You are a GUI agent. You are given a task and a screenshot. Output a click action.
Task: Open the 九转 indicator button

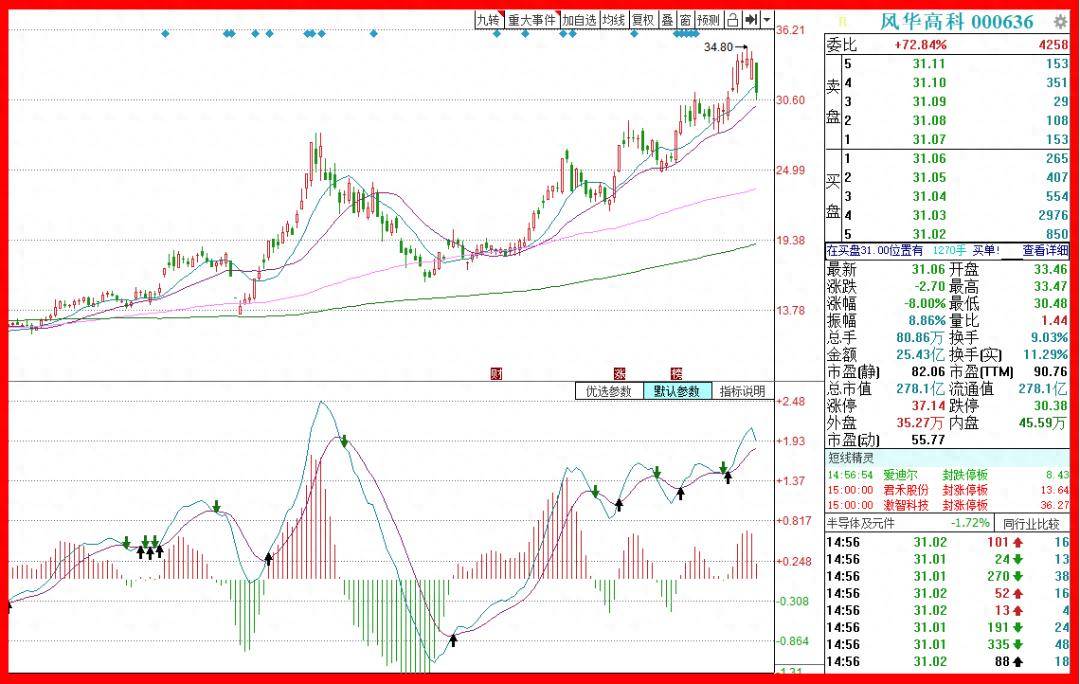[490, 20]
